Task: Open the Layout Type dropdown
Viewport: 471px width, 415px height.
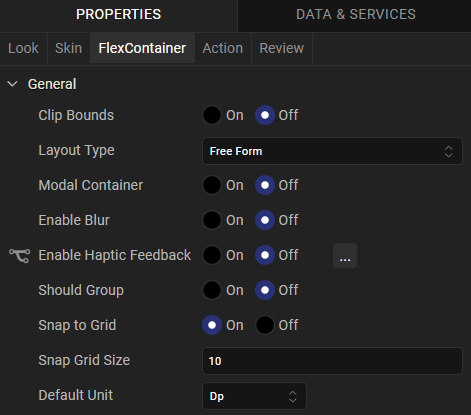Action: point(332,151)
